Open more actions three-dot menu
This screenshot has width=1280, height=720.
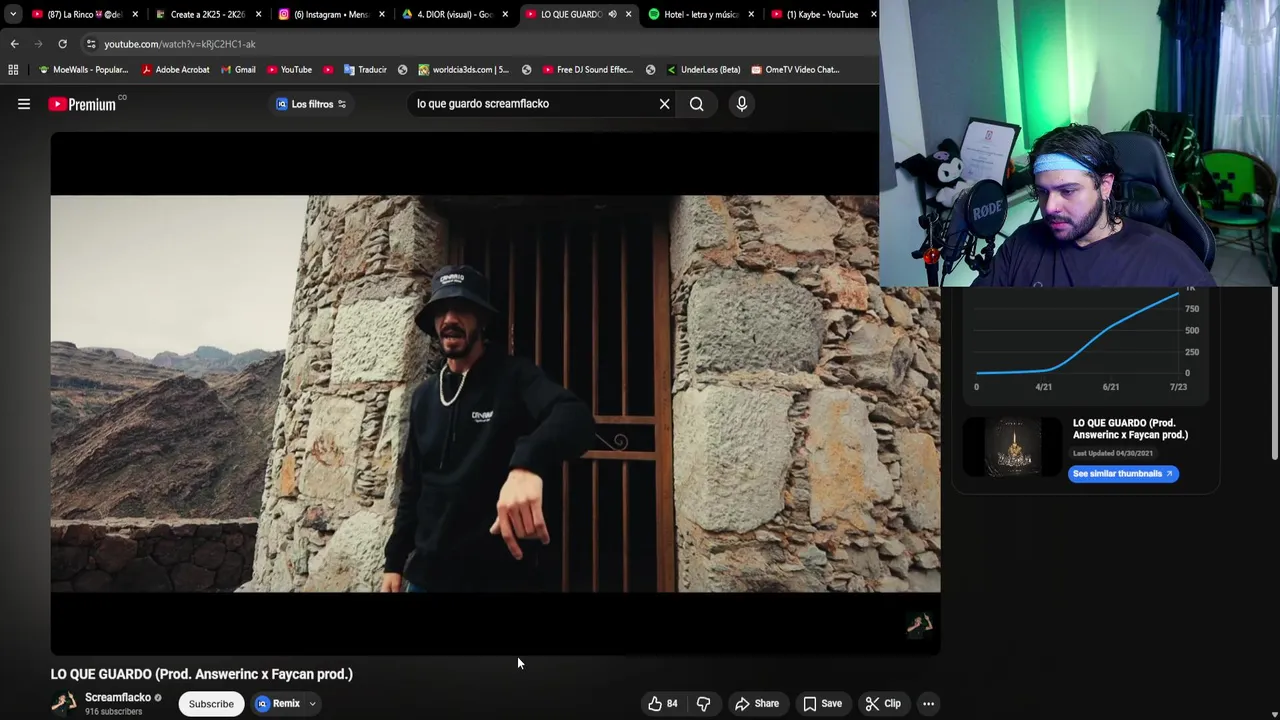[929, 704]
